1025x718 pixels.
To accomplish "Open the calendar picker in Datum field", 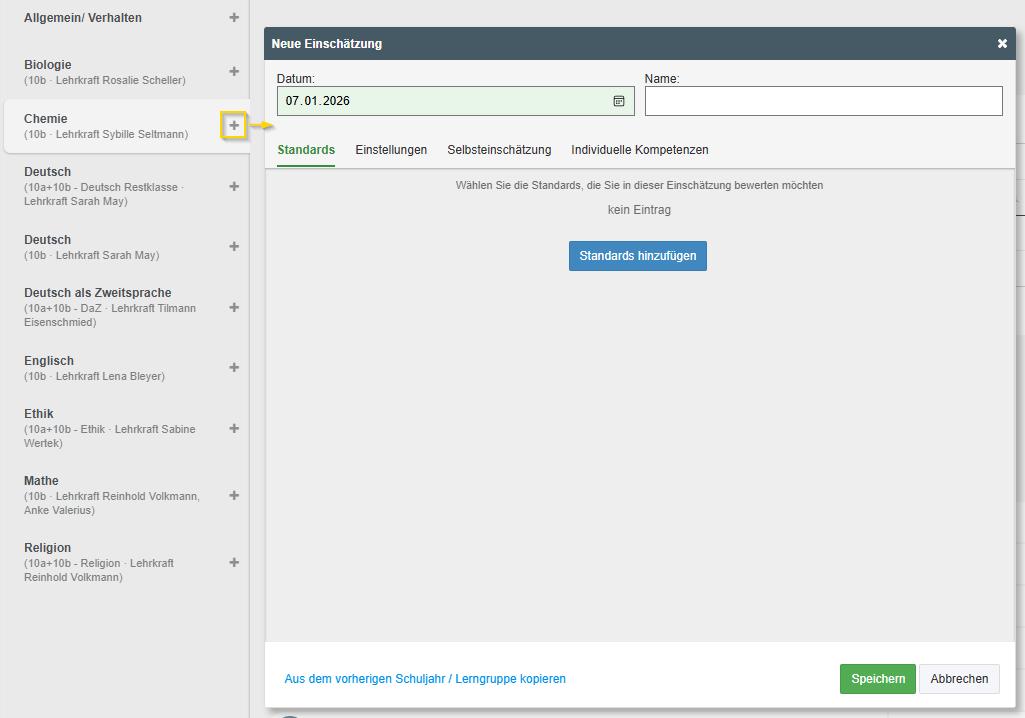I will 619,101.
